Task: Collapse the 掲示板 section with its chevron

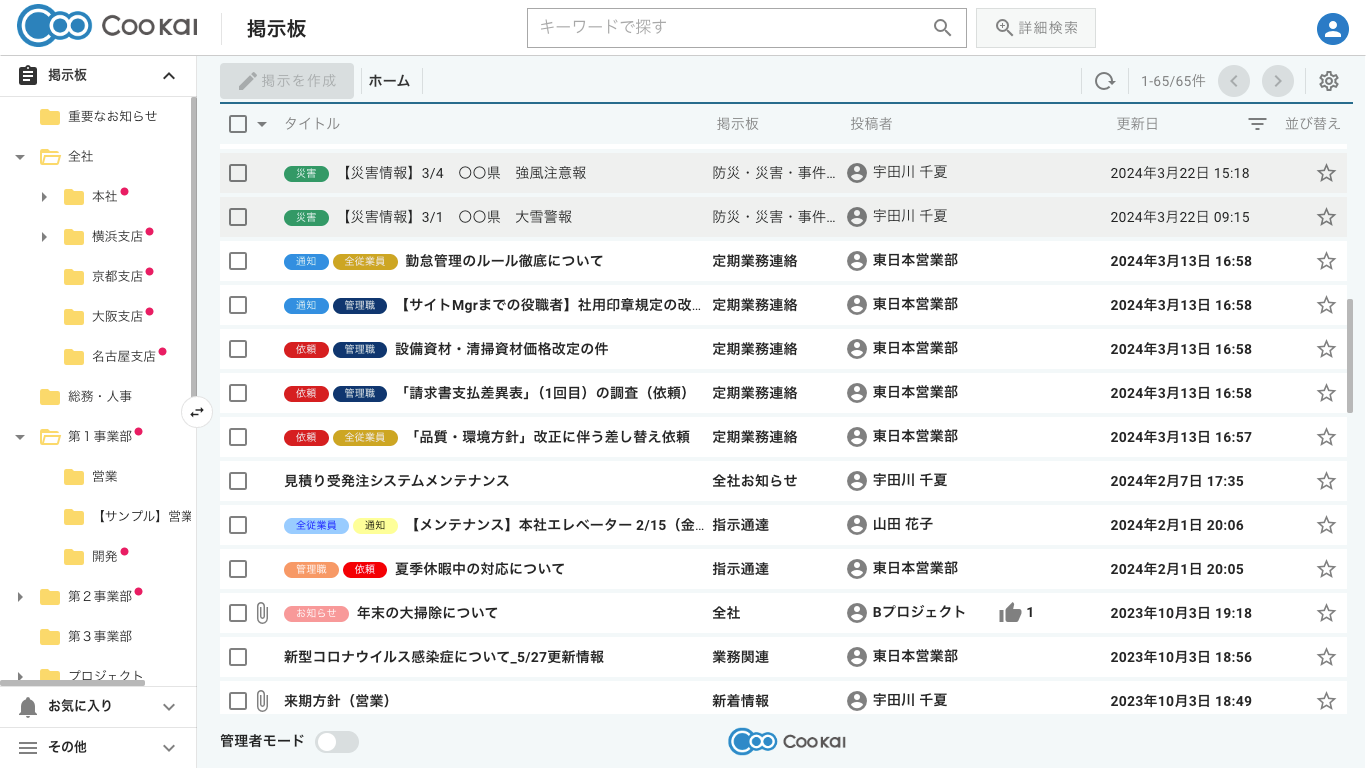Action: click(x=168, y=76)
